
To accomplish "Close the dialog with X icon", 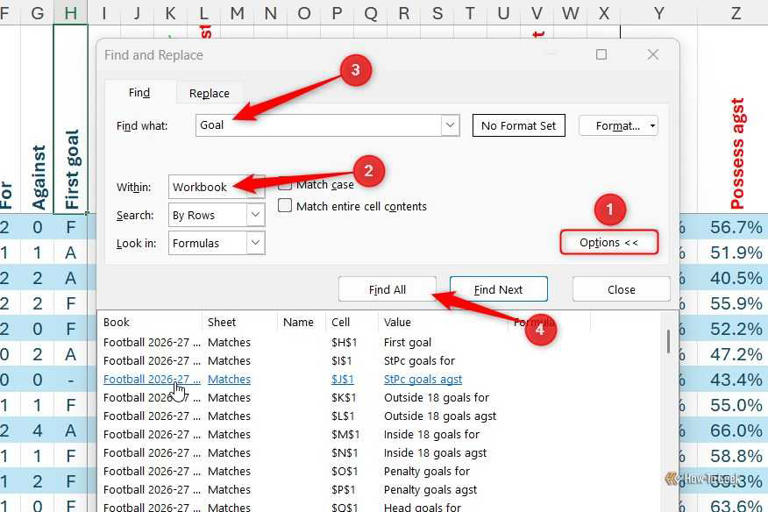I will pos(653,54).
